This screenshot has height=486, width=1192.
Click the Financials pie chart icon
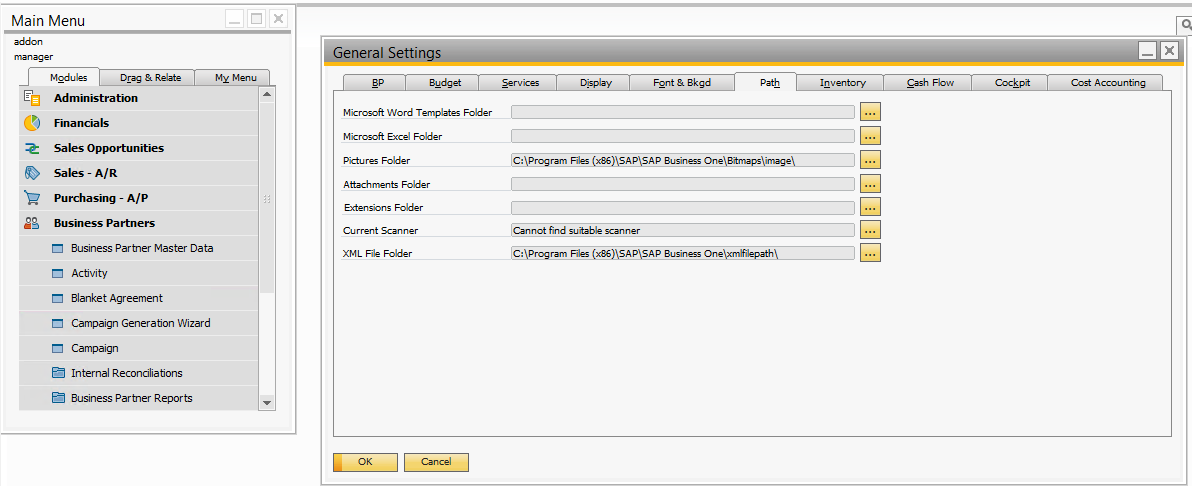(32, 123)
